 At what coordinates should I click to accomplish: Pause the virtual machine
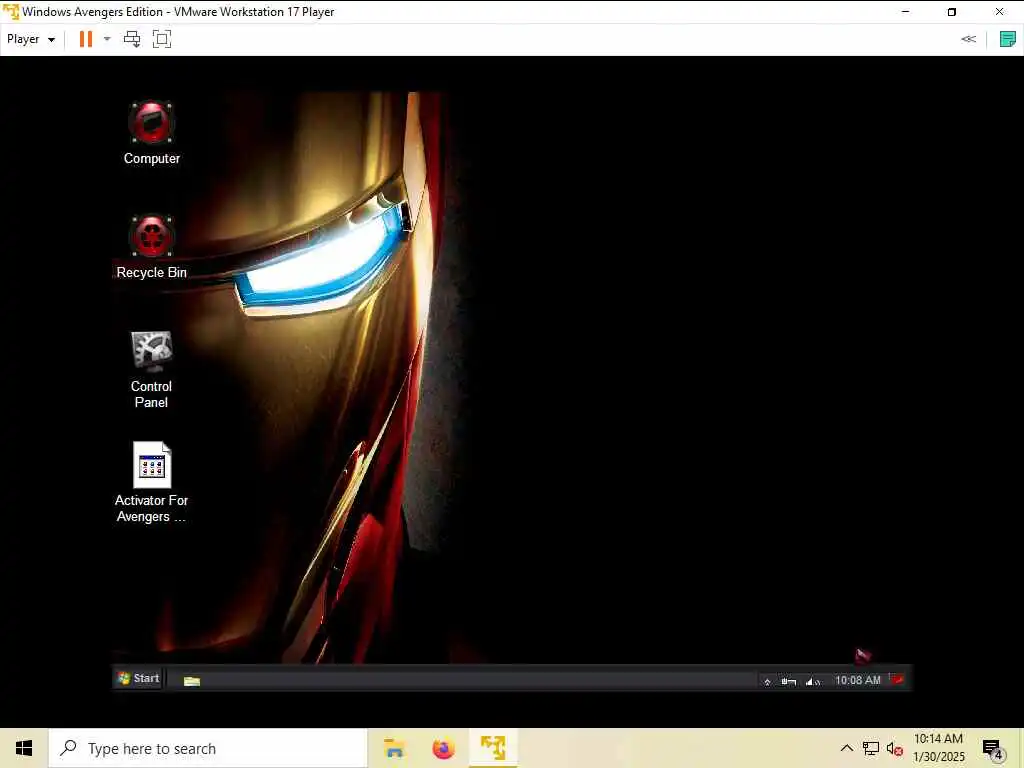(x=86, y=39)
